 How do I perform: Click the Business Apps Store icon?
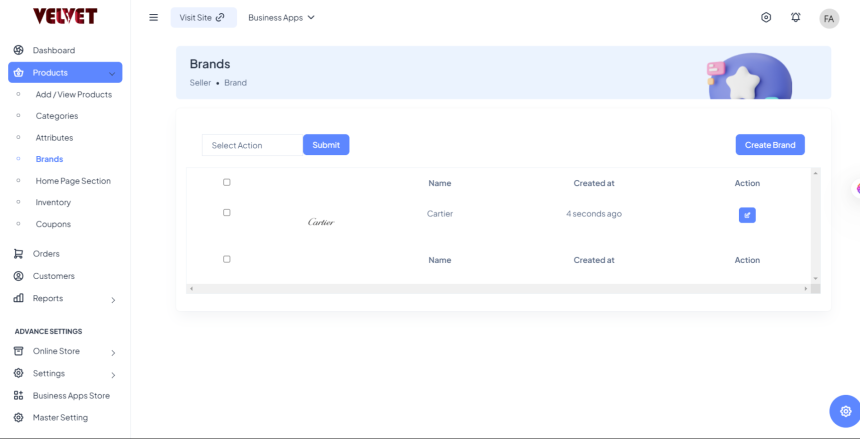[x=18, y=396]
